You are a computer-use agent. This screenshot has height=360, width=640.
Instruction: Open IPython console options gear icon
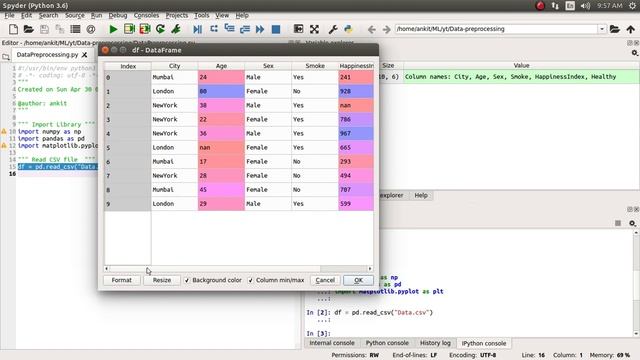[x=632, y=223]
